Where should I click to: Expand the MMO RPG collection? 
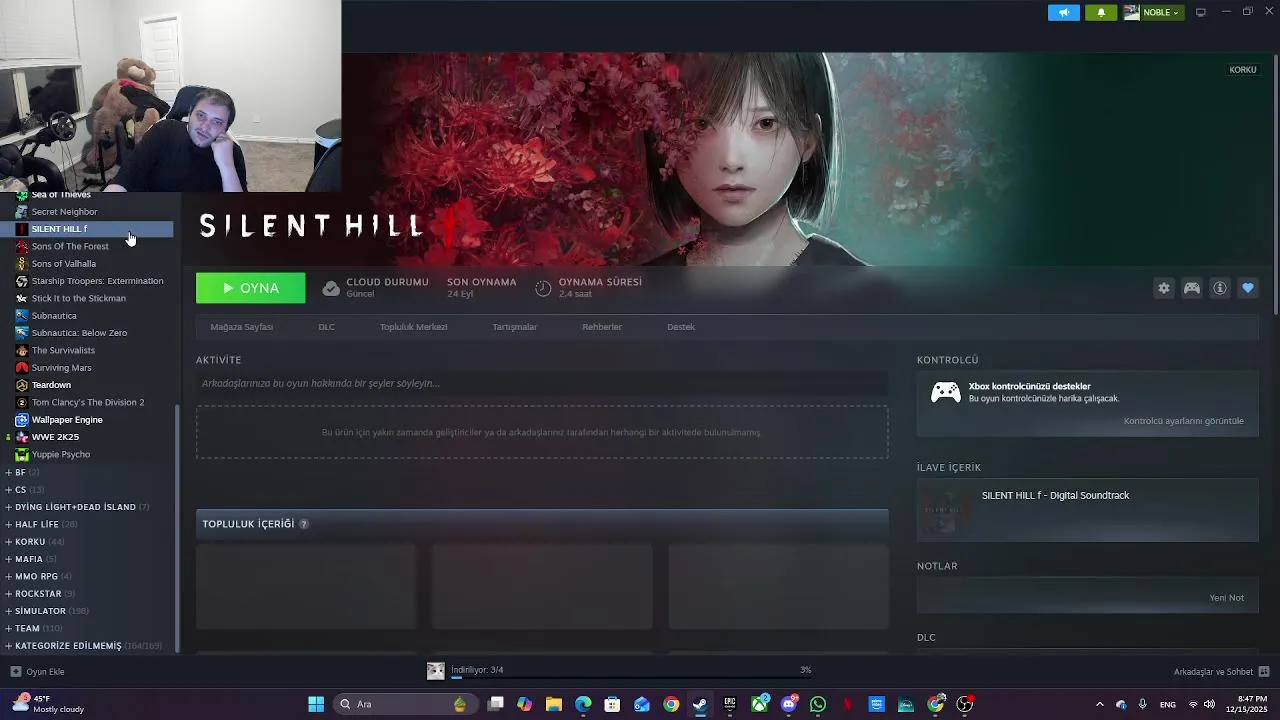pos(9,576)
